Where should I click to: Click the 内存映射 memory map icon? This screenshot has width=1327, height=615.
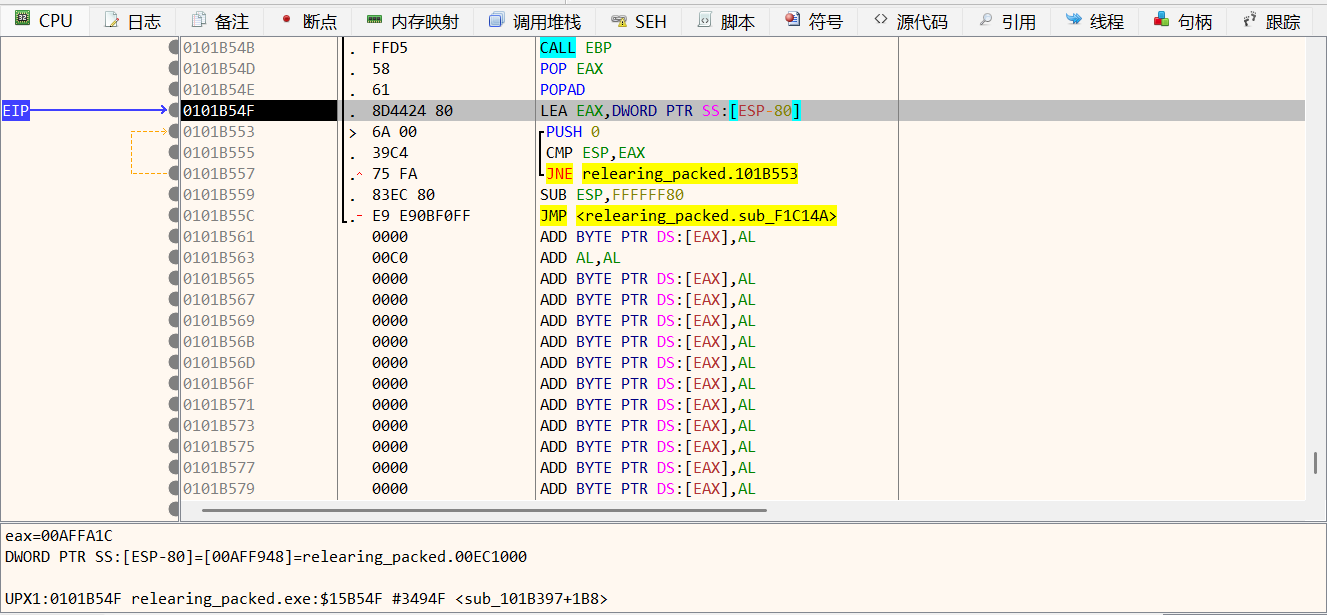pyautogui.click(x=374, y=20)
